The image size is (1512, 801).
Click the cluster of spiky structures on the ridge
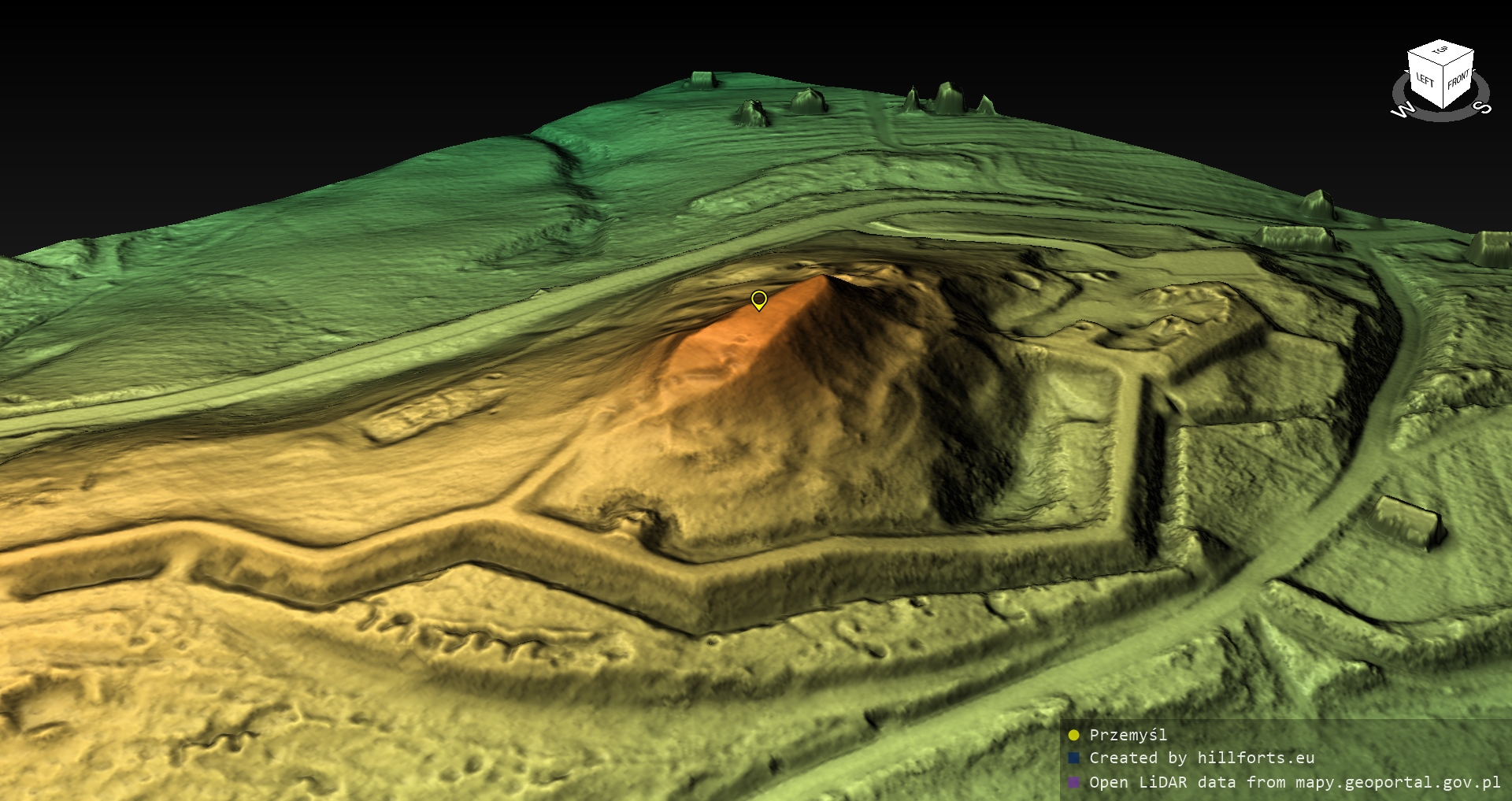click(x=947, y=99)
